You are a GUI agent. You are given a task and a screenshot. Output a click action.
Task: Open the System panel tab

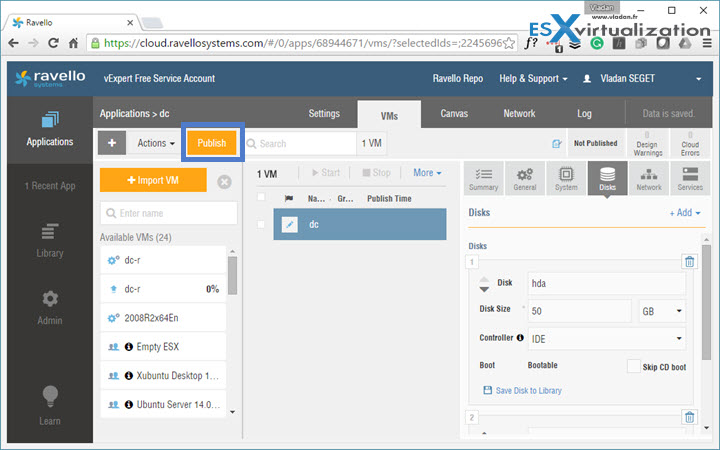(566, 179)
